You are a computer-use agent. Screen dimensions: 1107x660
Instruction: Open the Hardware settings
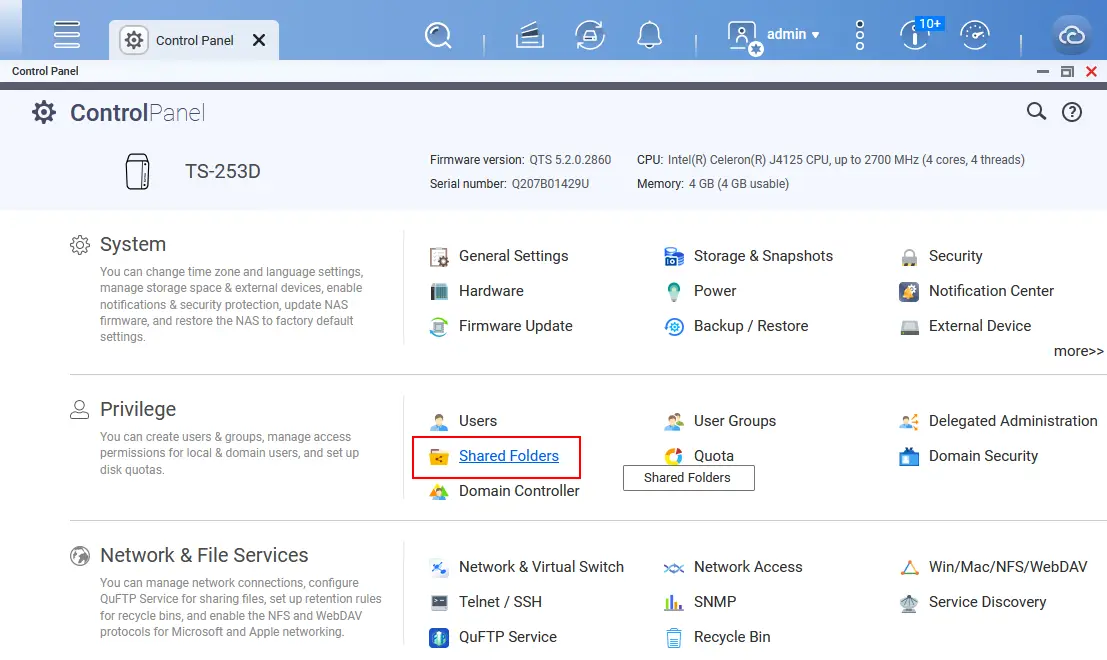tap(477, 291)
